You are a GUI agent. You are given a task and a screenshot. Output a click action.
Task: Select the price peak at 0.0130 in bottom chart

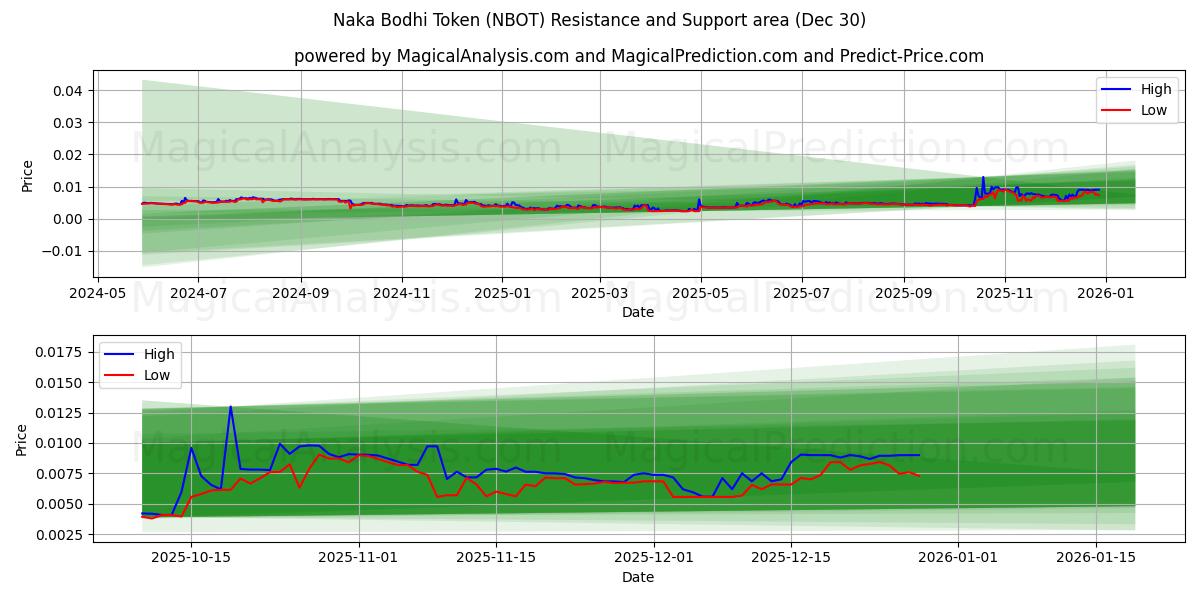pyautogui.click(x=232, y=406)
